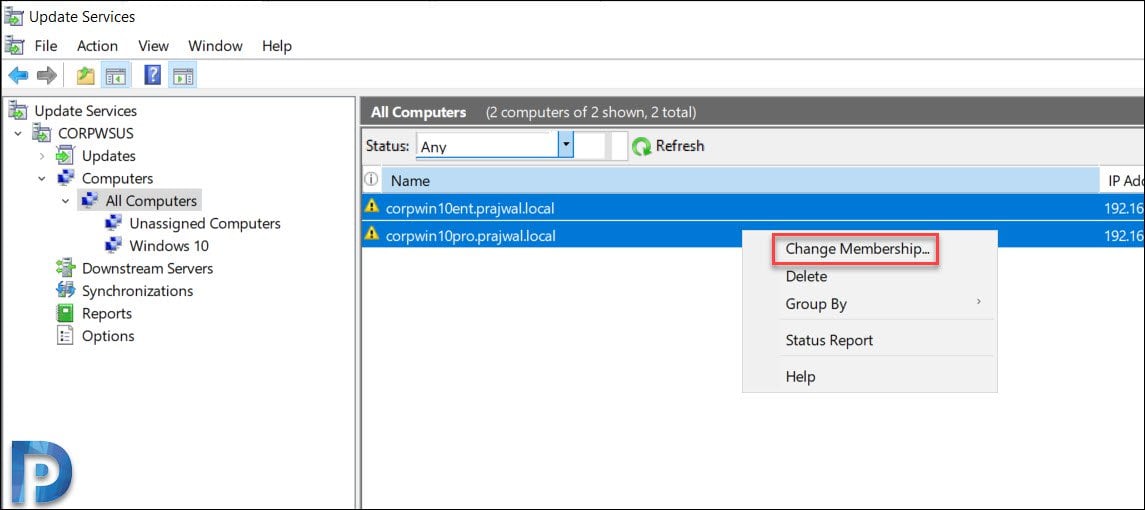Choose Change Membership... from context menu
This screenshot has height=510, width=1145.
click(x=857, y=249)
